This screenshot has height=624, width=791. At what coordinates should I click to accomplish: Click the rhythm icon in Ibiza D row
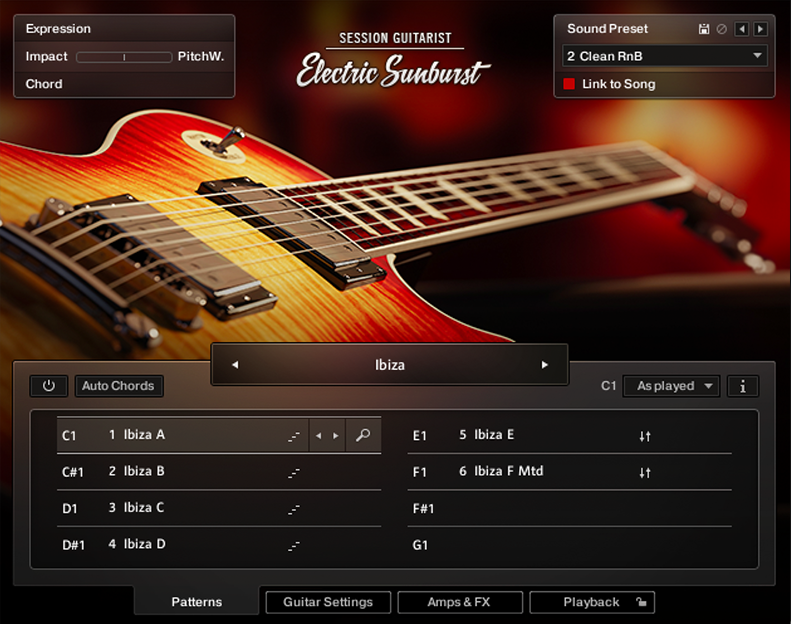[x=294, y=546]
